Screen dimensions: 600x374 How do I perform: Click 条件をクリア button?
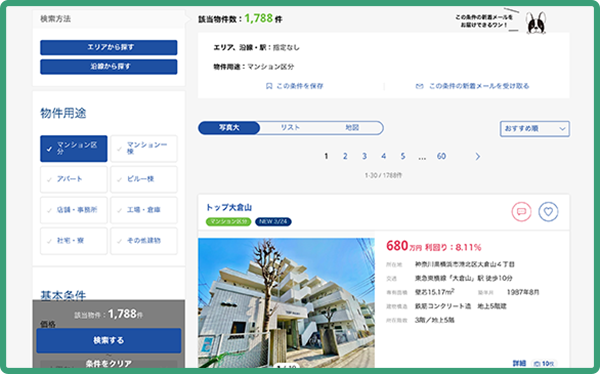pyautogui.click(x=109, y=363)
